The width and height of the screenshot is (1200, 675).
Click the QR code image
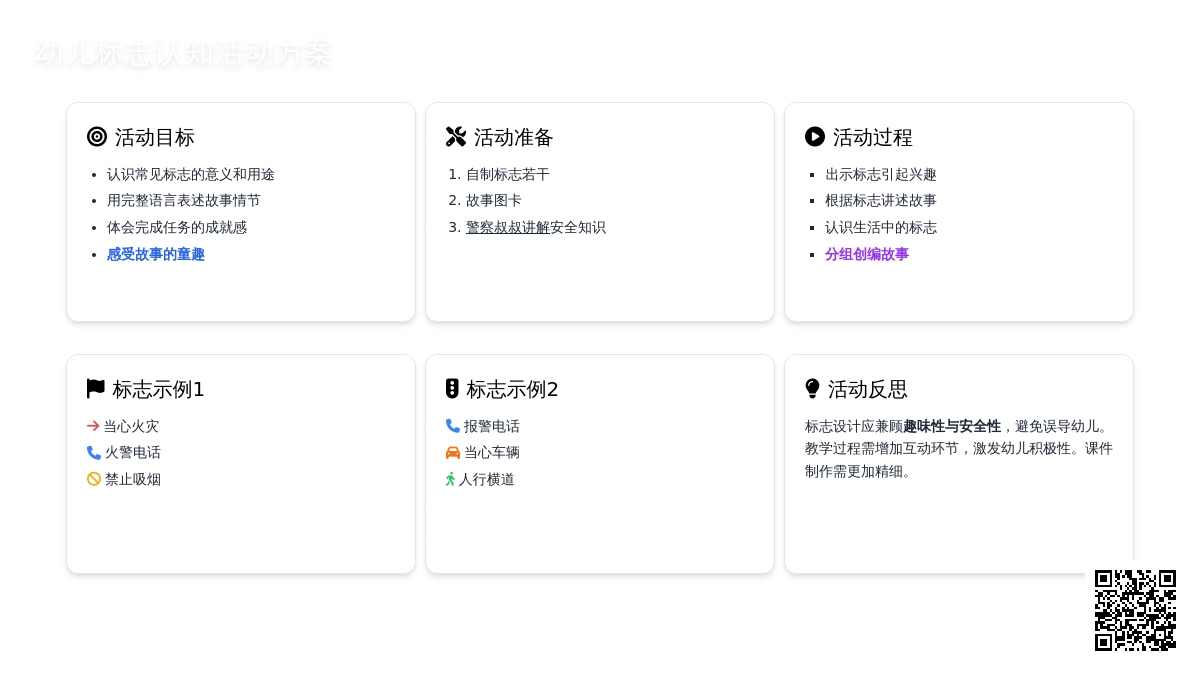(1135, 610)
